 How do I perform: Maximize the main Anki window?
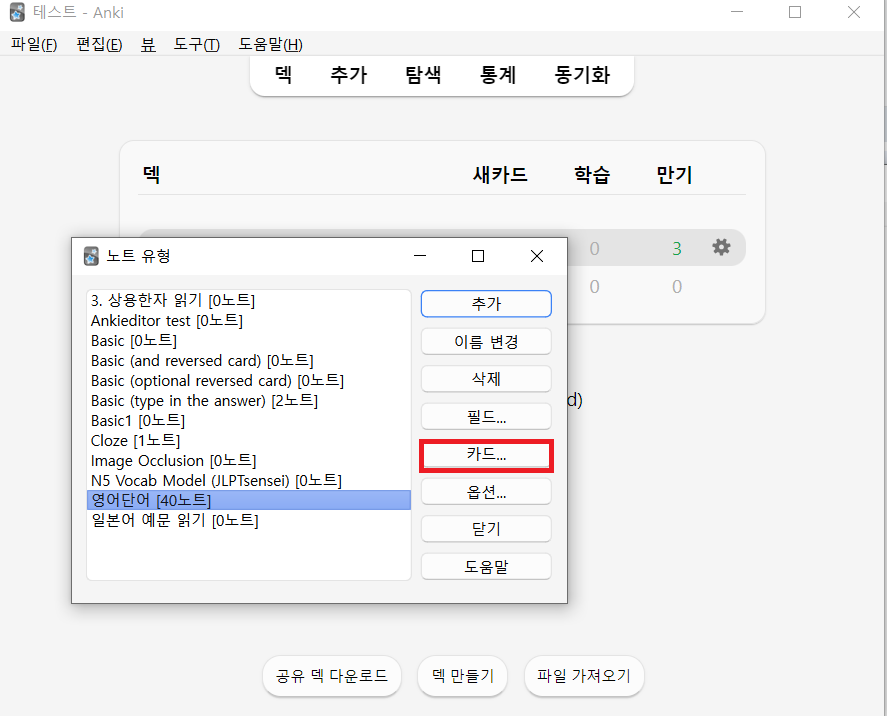click(795, 12)
